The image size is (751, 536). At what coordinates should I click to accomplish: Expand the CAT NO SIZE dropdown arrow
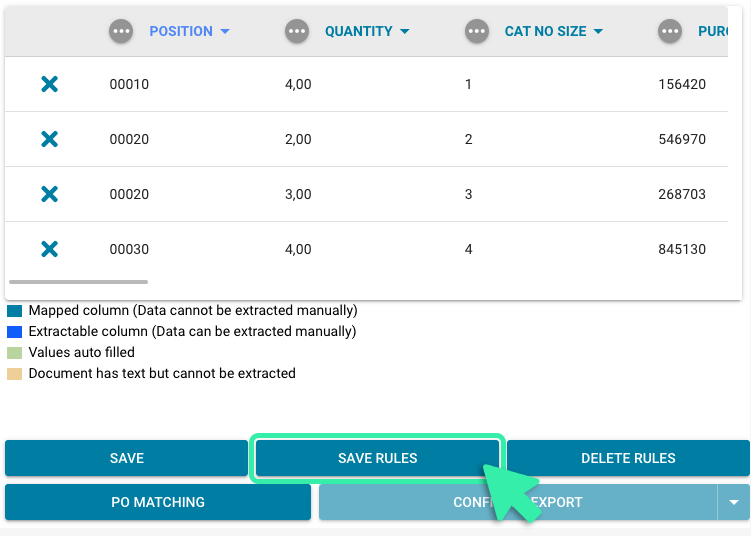598,32
